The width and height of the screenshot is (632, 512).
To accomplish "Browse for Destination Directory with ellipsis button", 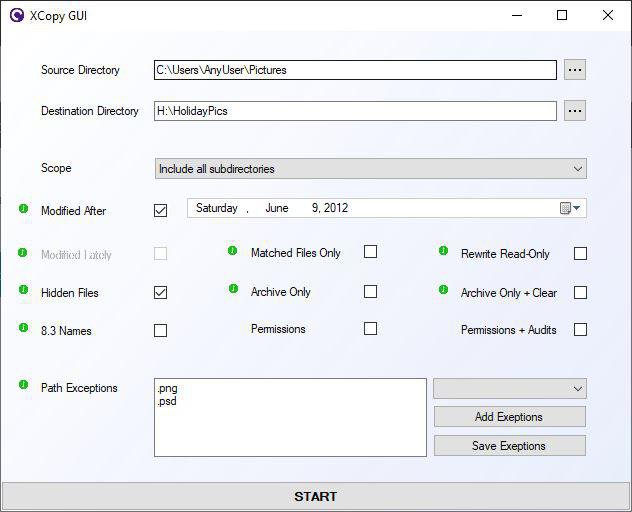I will (x=575, y=111).
